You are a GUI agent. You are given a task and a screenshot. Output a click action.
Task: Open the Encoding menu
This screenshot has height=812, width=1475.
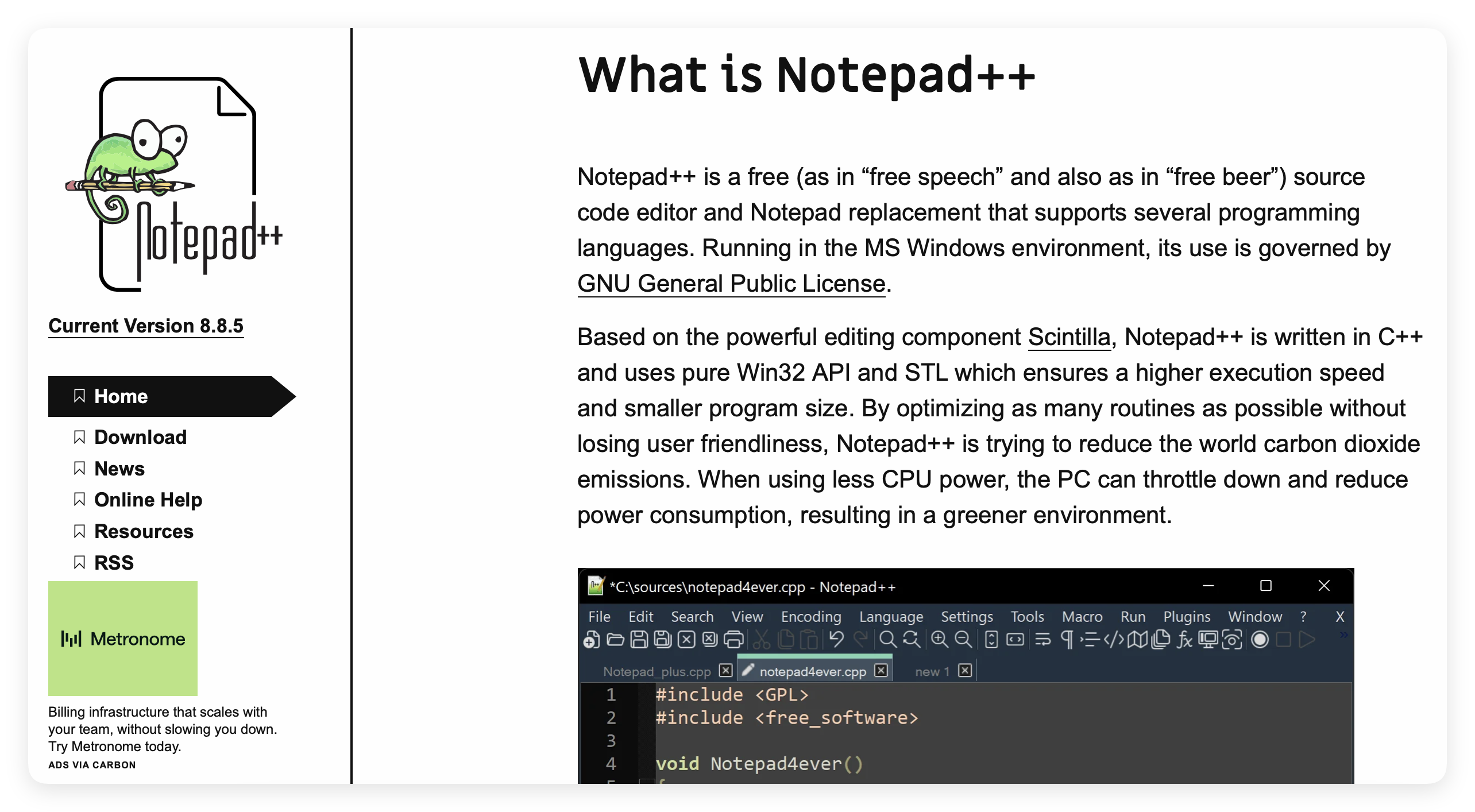(x=810, y=617)
